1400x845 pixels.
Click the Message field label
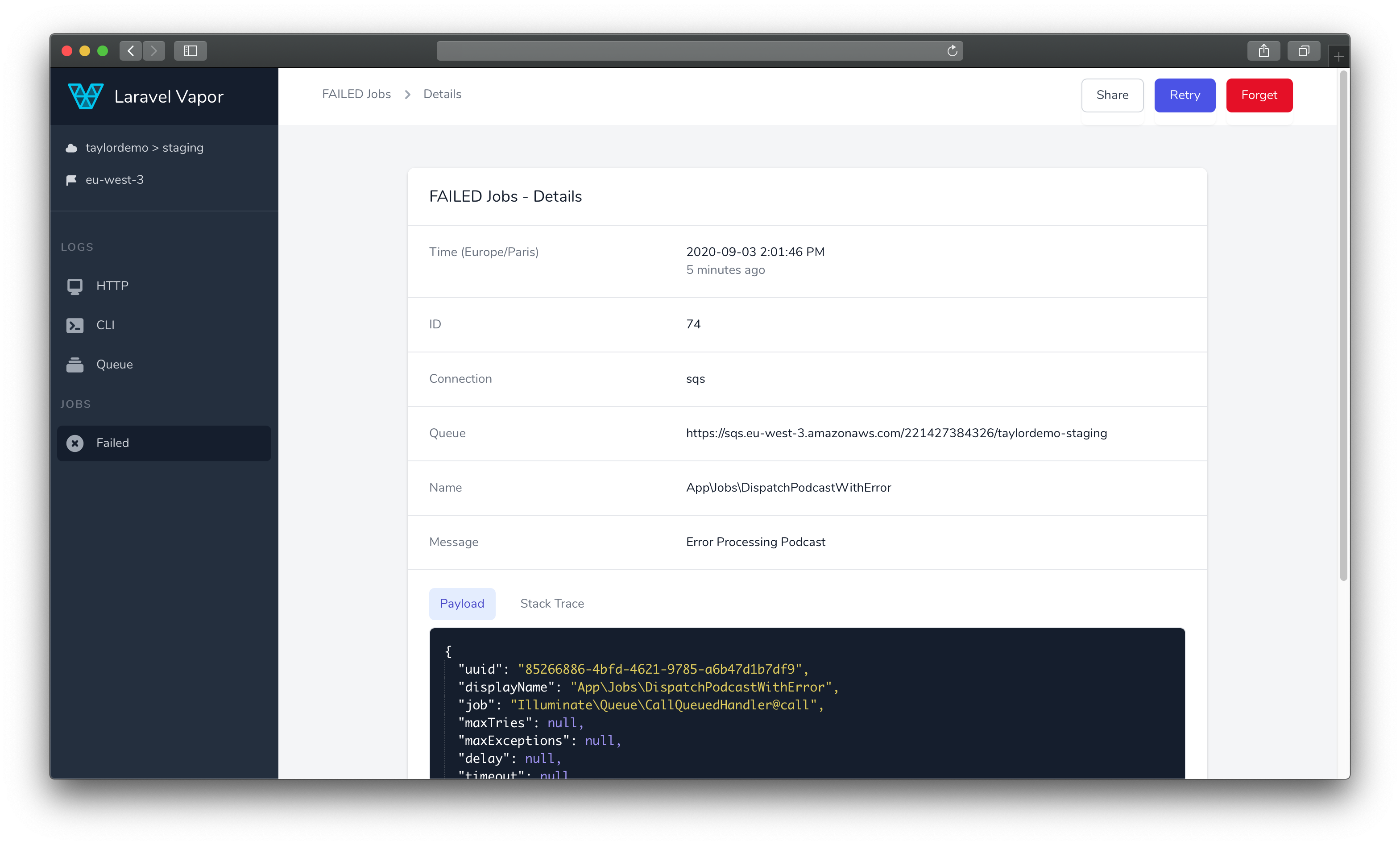[x=453, y=542]
